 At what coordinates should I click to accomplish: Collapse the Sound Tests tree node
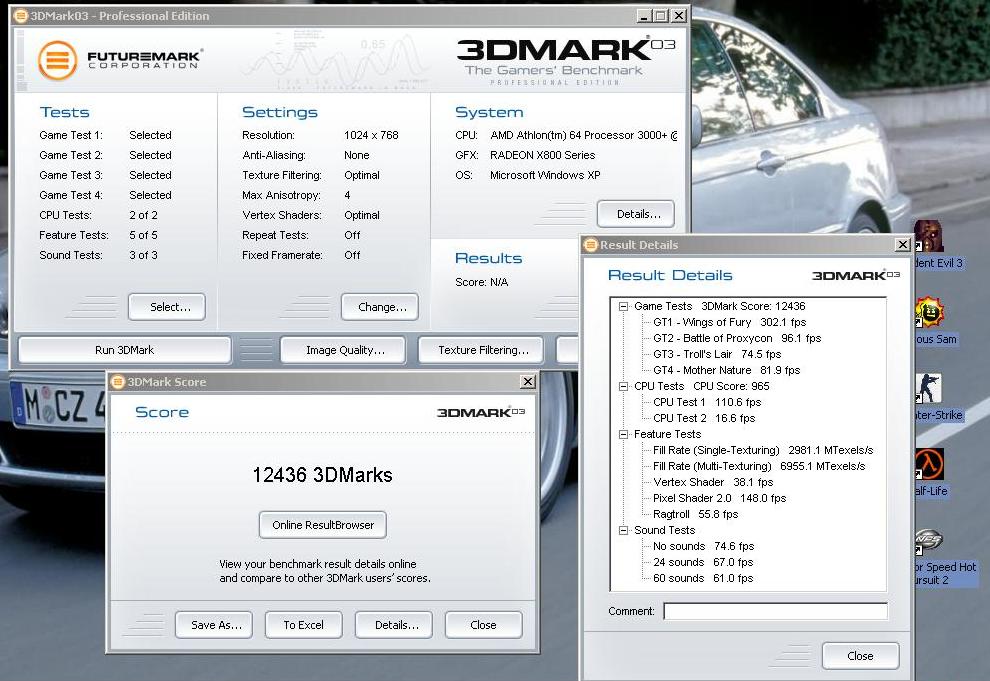tap(623, 530)
